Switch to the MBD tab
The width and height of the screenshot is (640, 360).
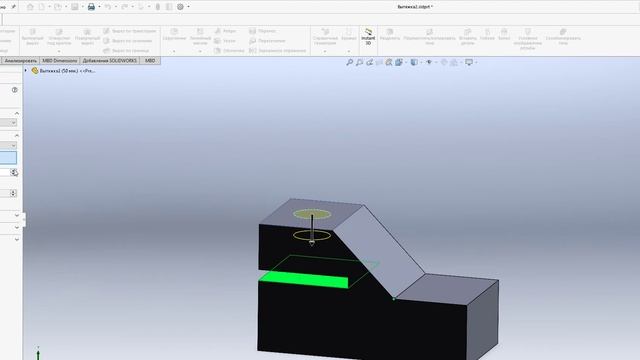point(150,60)
